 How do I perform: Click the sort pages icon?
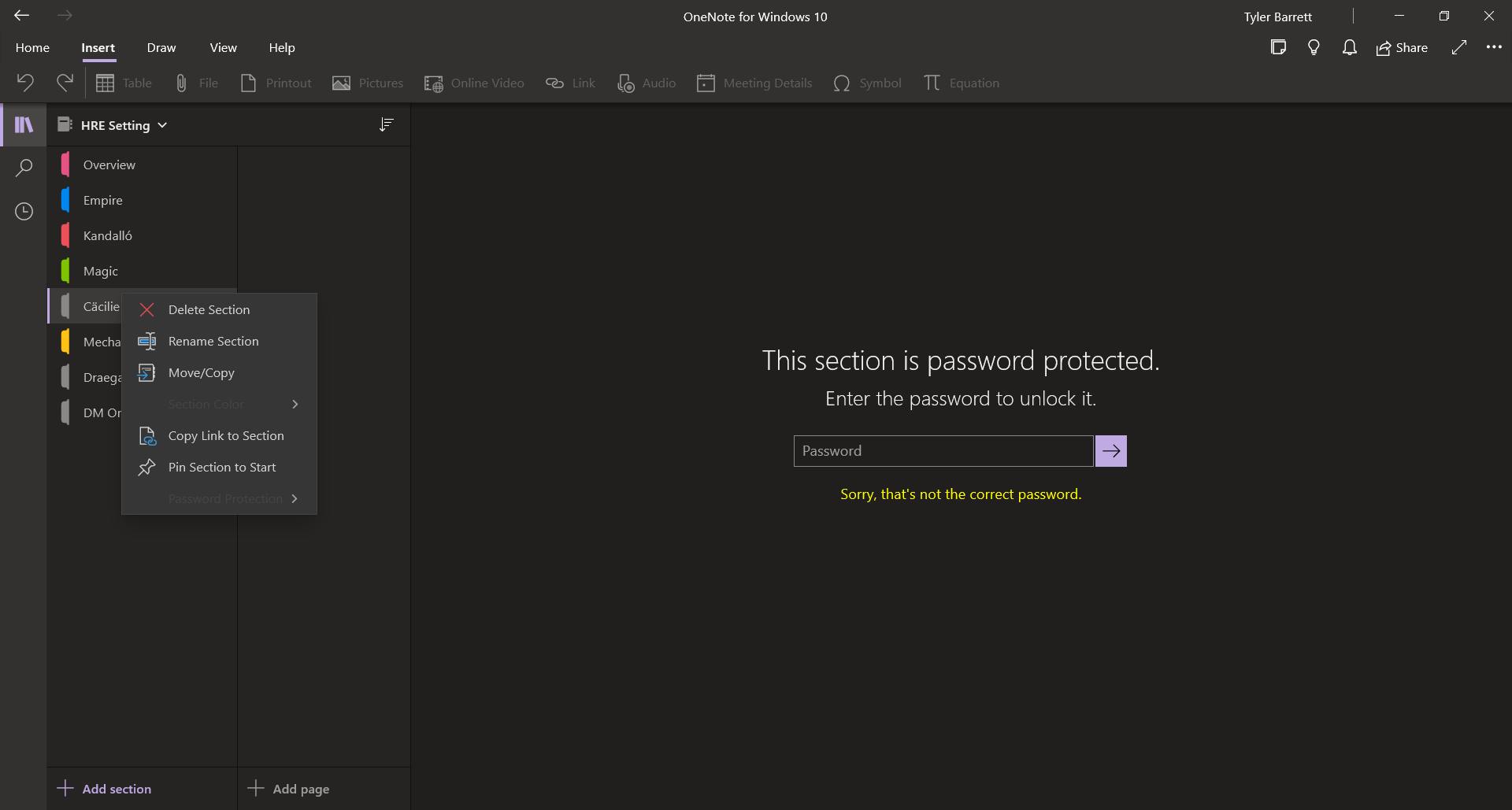coord(386,124)
